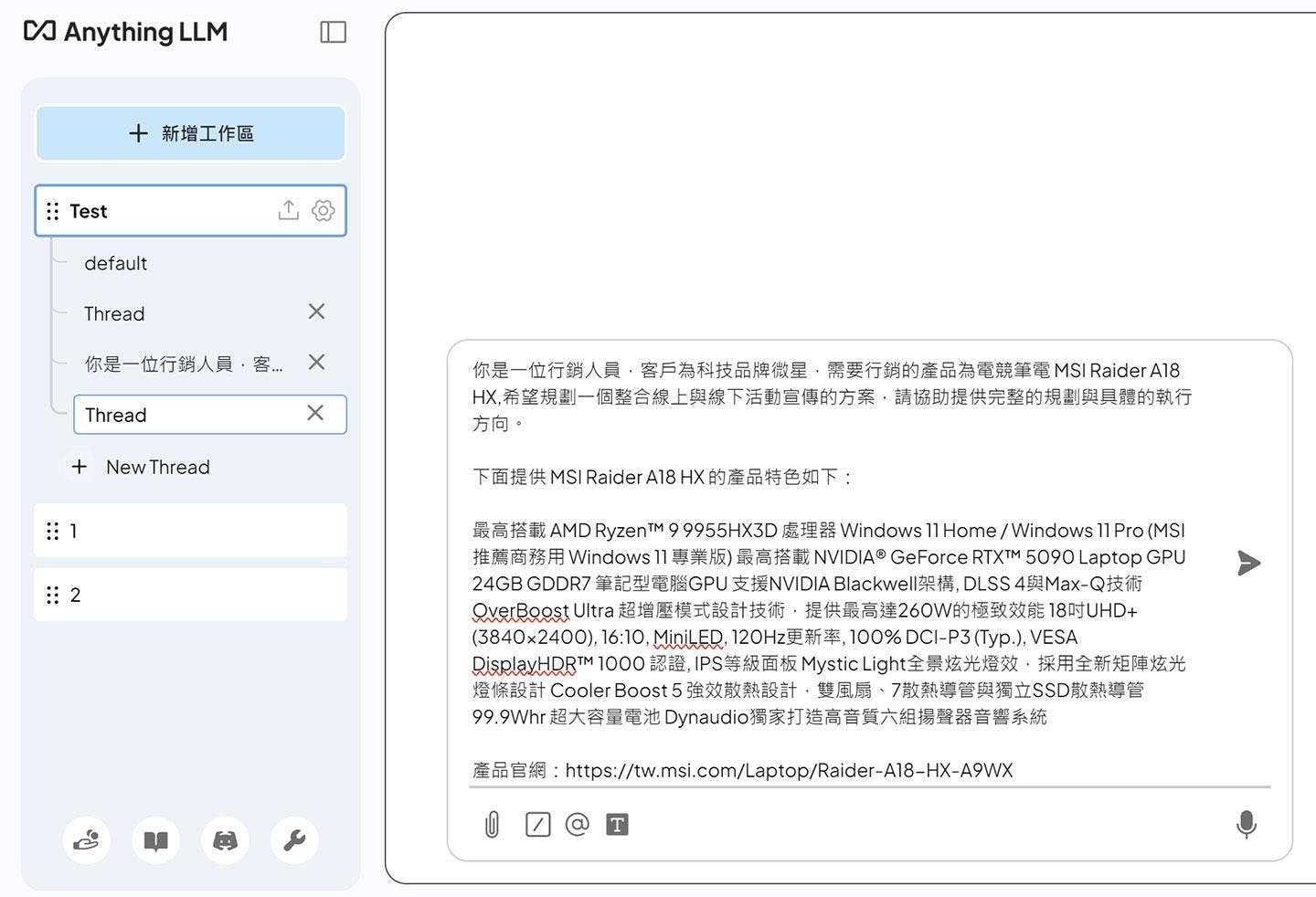
Task: Open workspace 2
Action: tap(191, 595)
